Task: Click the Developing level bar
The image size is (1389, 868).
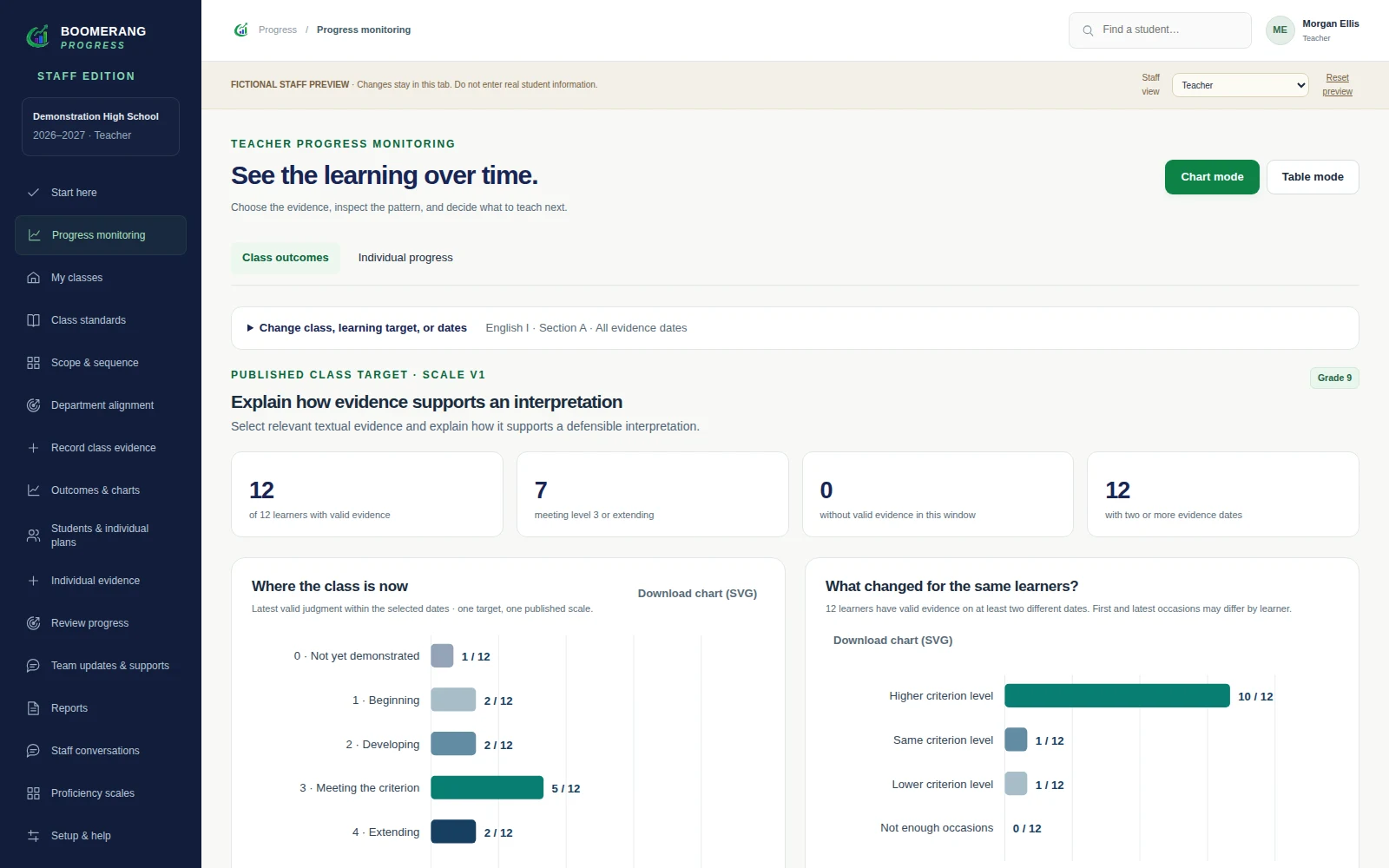Action: click(453, 744)
